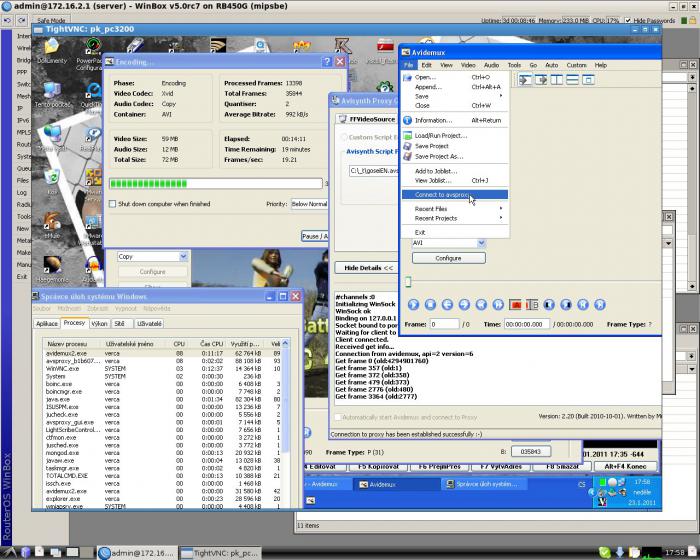
Task: Choose Exit from the File menu
Action: (454, 232)
